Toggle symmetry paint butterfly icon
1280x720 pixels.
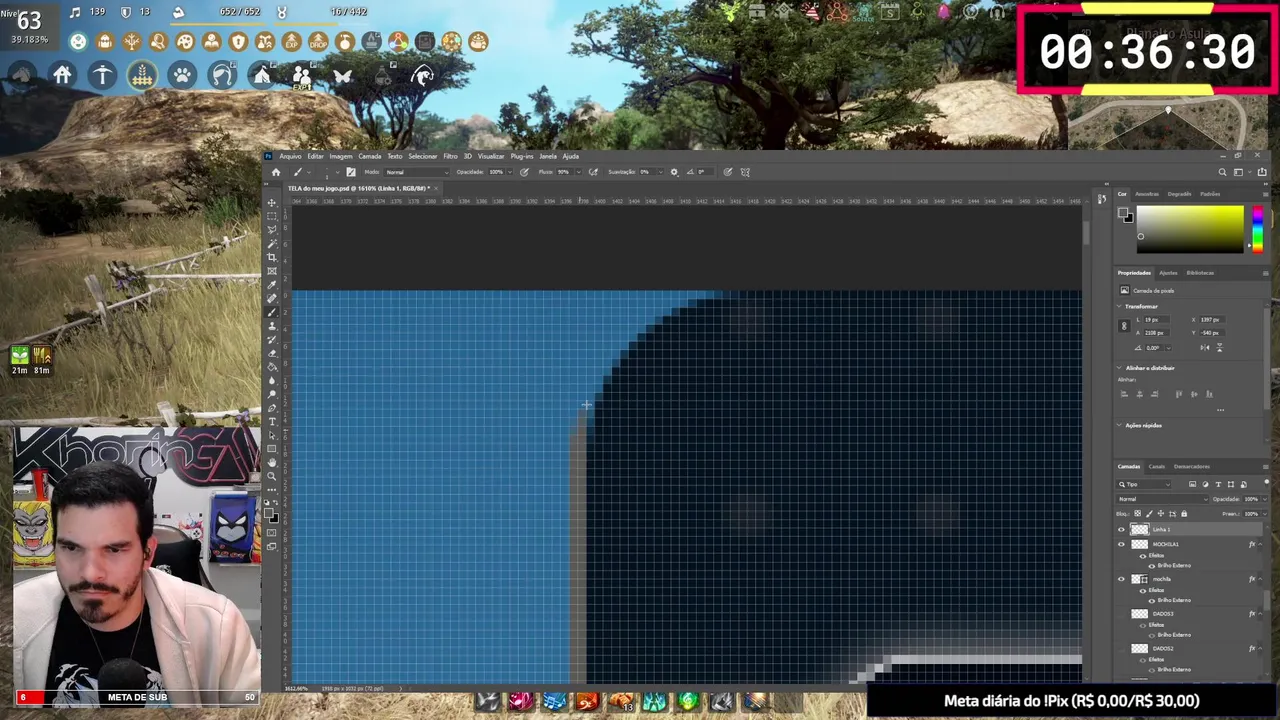coord(745,172)
